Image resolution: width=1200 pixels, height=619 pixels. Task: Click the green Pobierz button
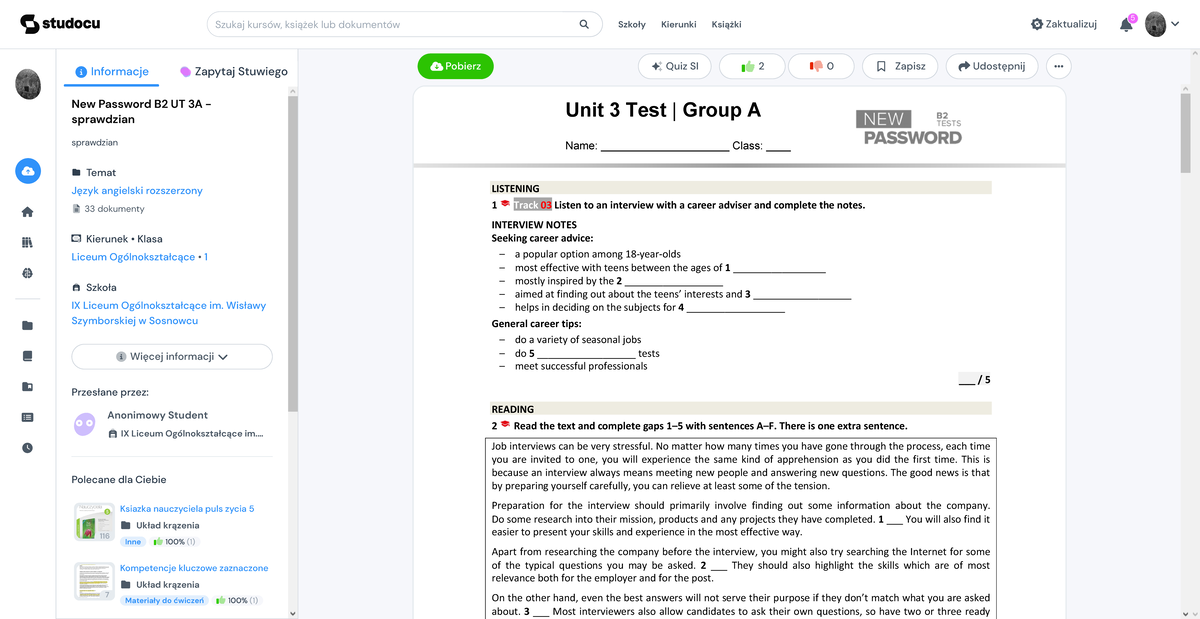pos(455,66)
